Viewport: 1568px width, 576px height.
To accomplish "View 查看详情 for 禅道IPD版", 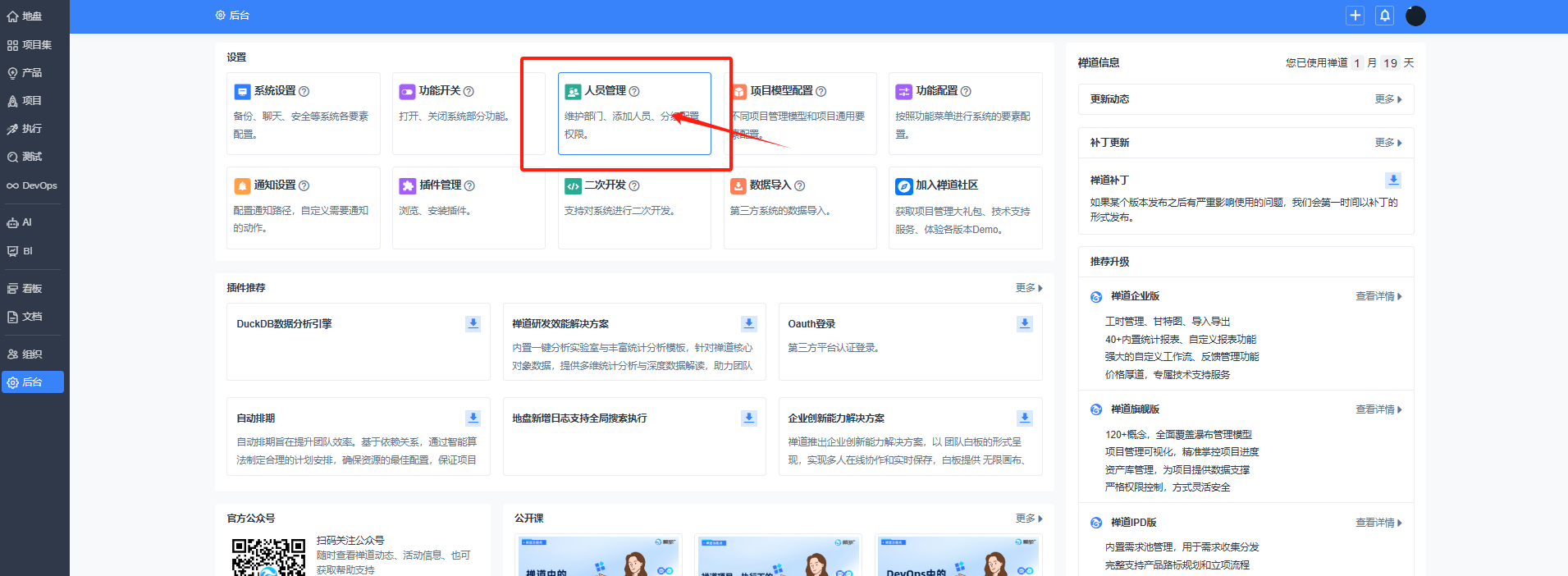I will click(x=1378, y=523).
